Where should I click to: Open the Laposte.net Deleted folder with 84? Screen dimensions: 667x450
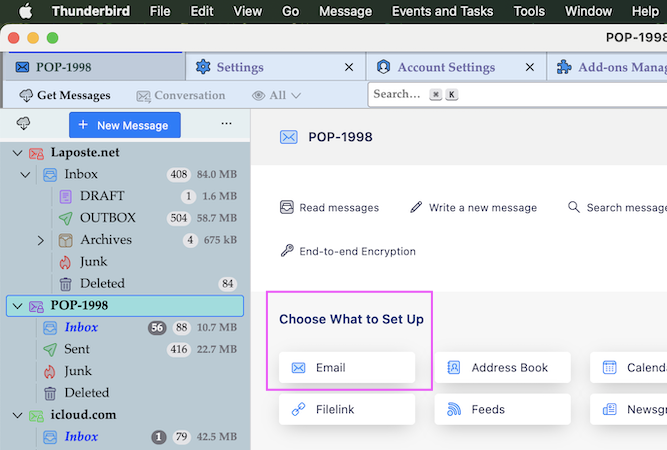pyautogui.click(x=125, y=284)
